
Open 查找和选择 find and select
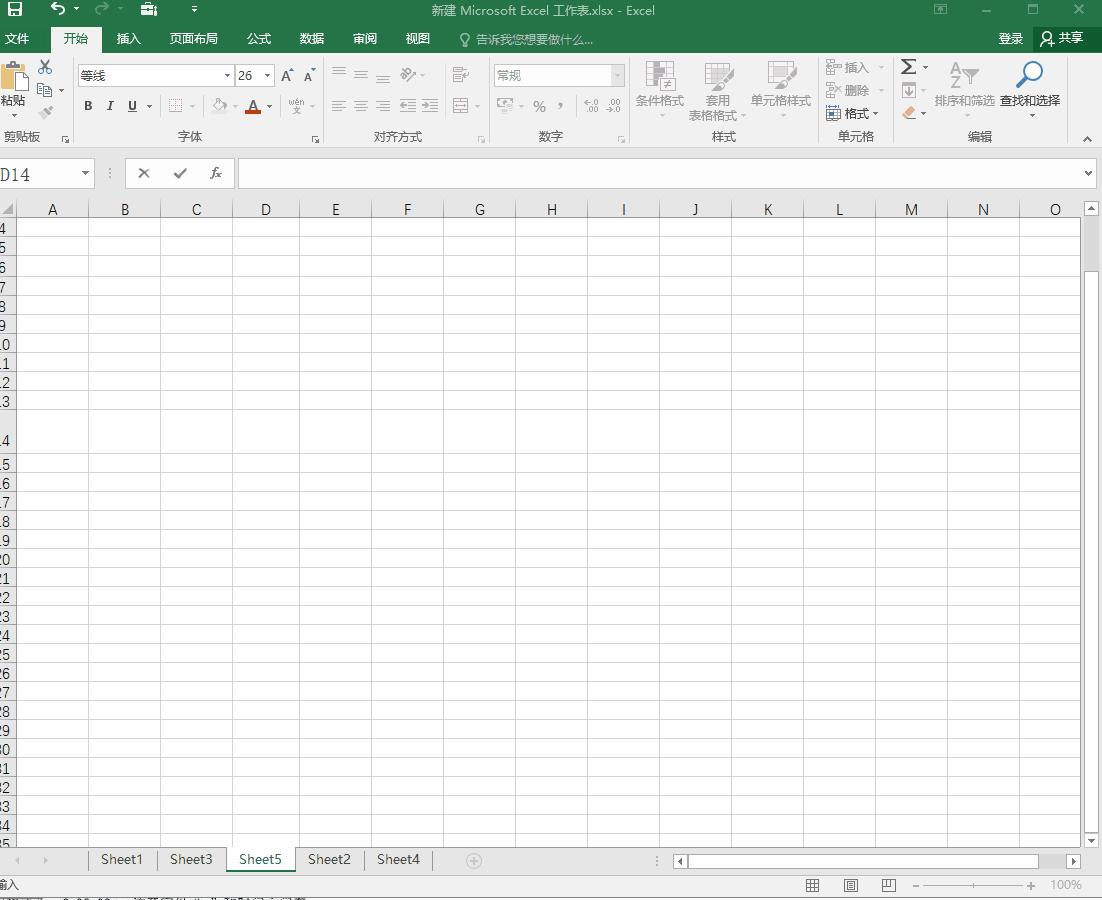pyautogui.click(x=1030, y=88)
